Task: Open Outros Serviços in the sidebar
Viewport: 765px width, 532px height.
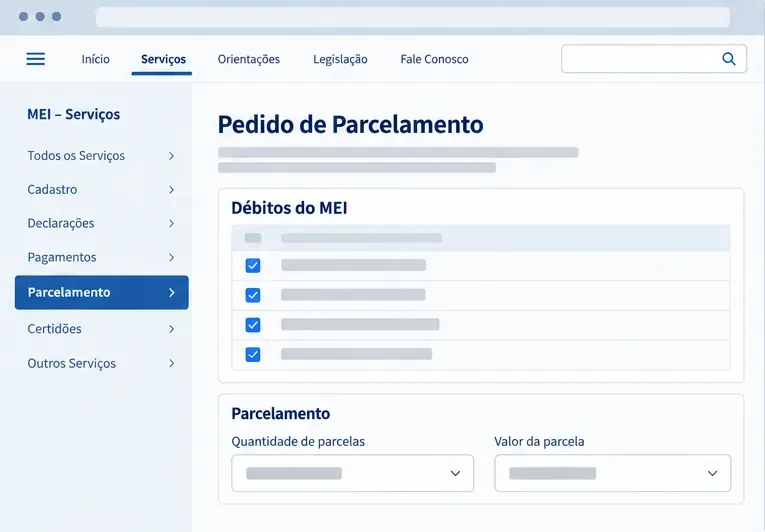Action: (x=101, y=363)
